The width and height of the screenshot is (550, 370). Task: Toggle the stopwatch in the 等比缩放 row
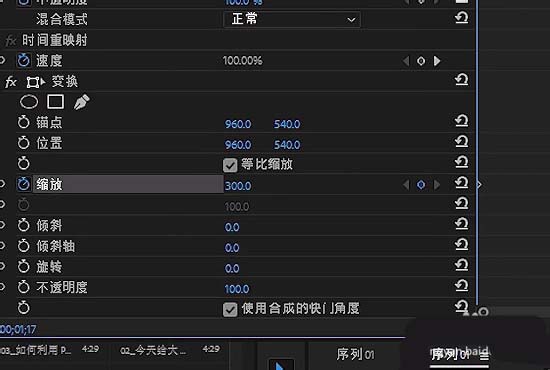[24, 163]
